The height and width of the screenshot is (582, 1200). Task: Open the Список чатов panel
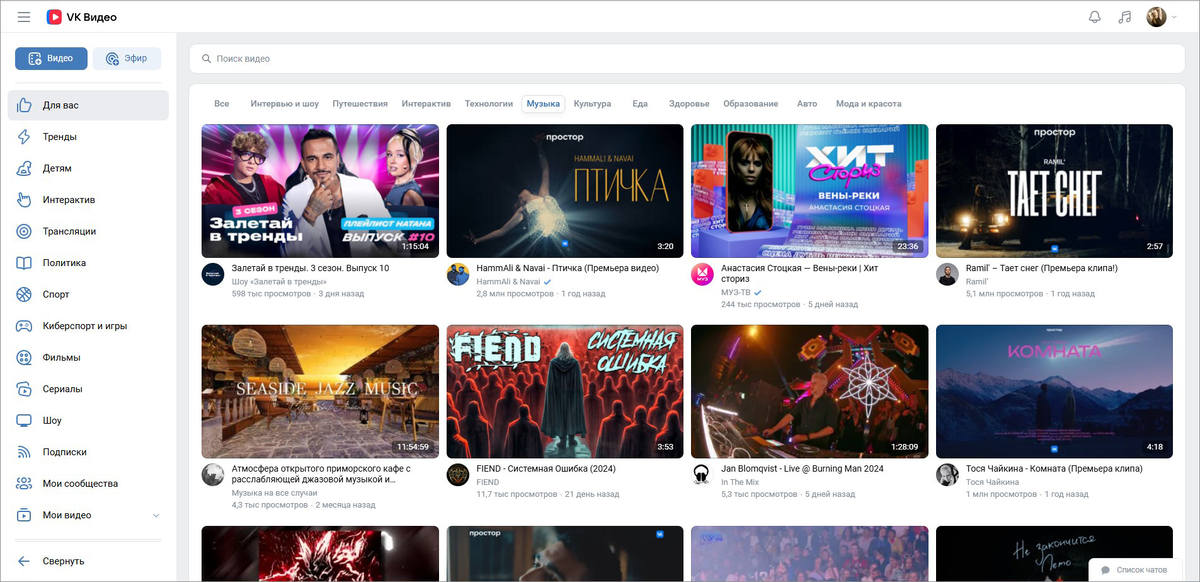tap(1134, 569)
